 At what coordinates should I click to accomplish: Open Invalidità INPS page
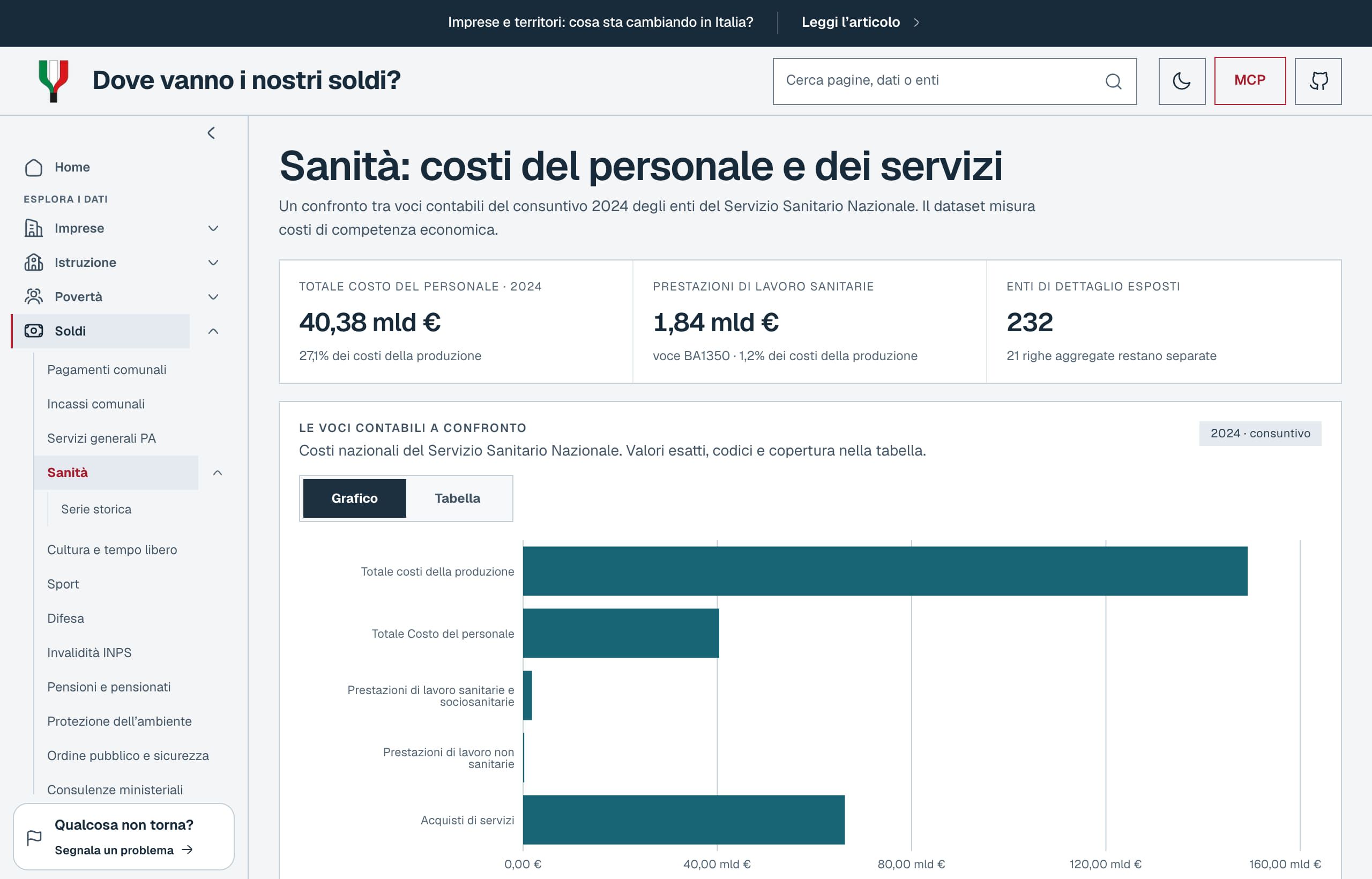(x=89, y=652)
